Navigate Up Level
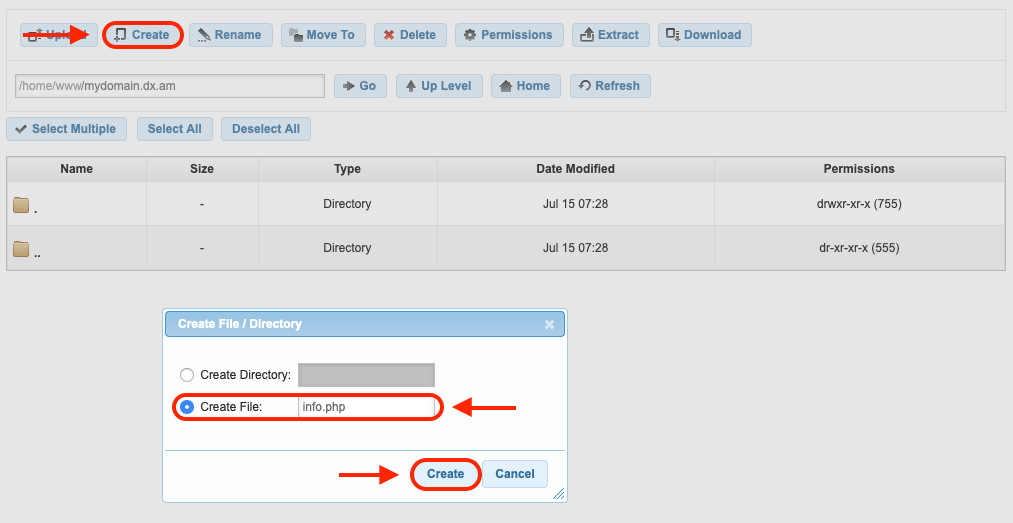The width and height of the screenshot is (1013, 523). (x=439, y=86)
